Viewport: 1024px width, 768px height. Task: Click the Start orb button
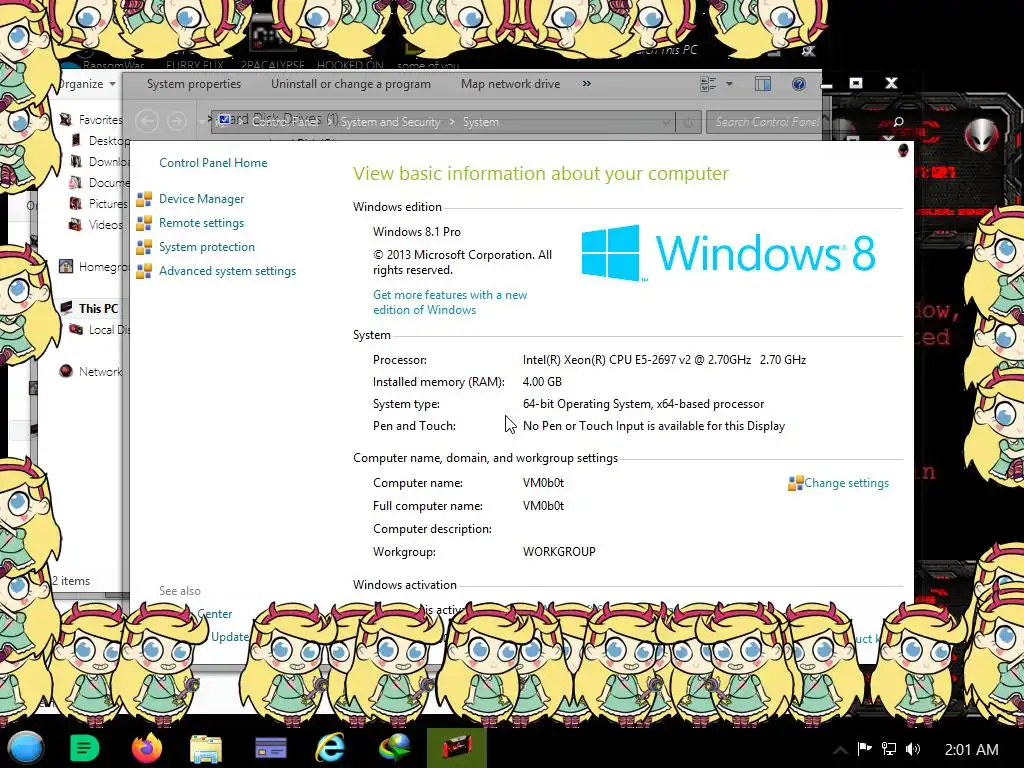click(x=25, y=748)
